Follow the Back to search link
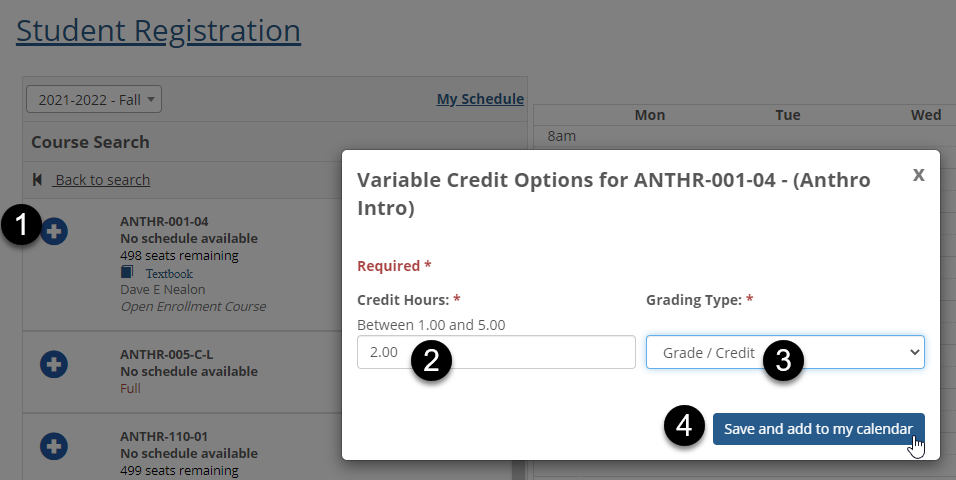The image size is (956, 480). pos(102,180)
